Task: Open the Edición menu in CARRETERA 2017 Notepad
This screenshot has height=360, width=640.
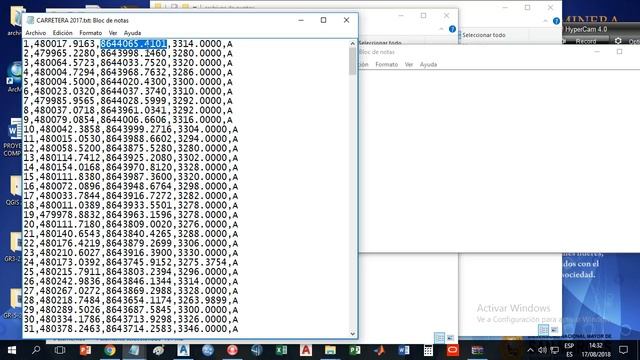Action: point(62,33)
